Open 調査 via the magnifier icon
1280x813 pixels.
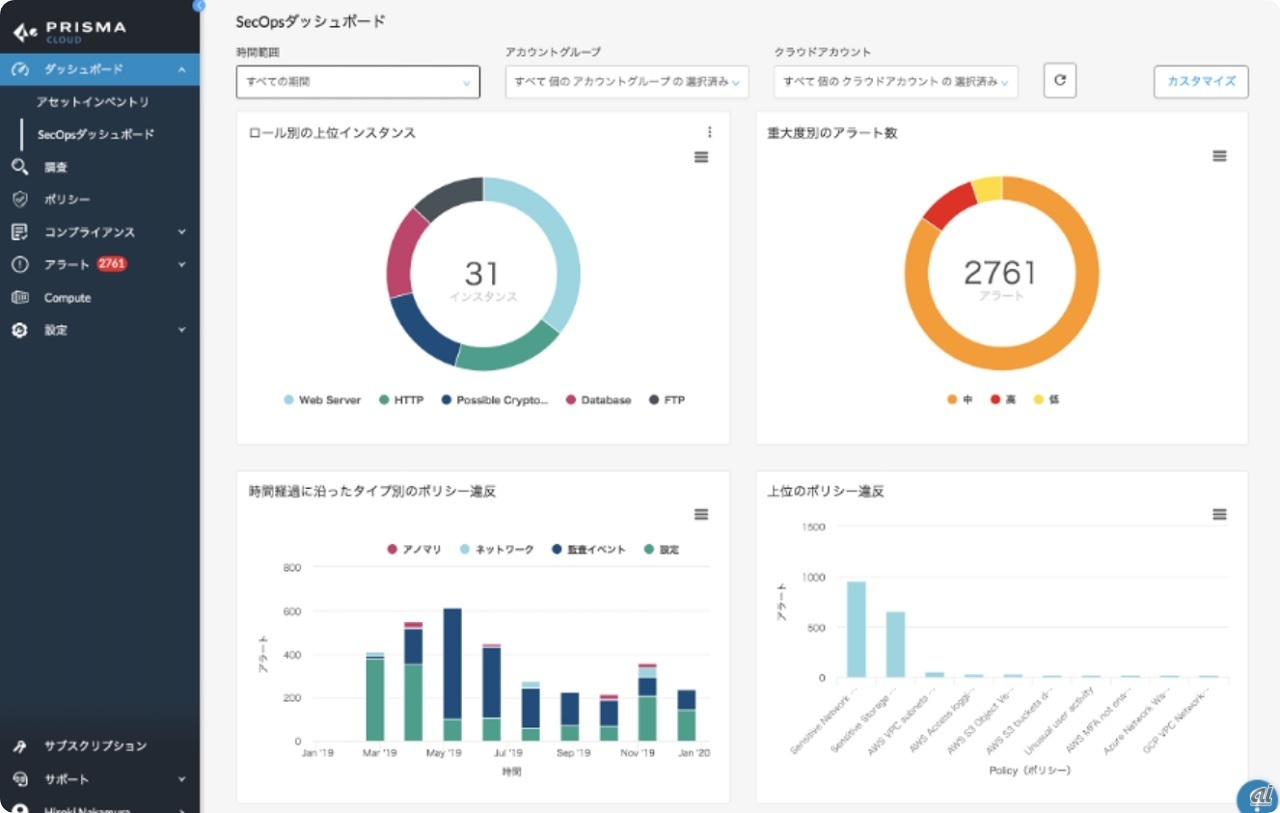click(20, 167)
